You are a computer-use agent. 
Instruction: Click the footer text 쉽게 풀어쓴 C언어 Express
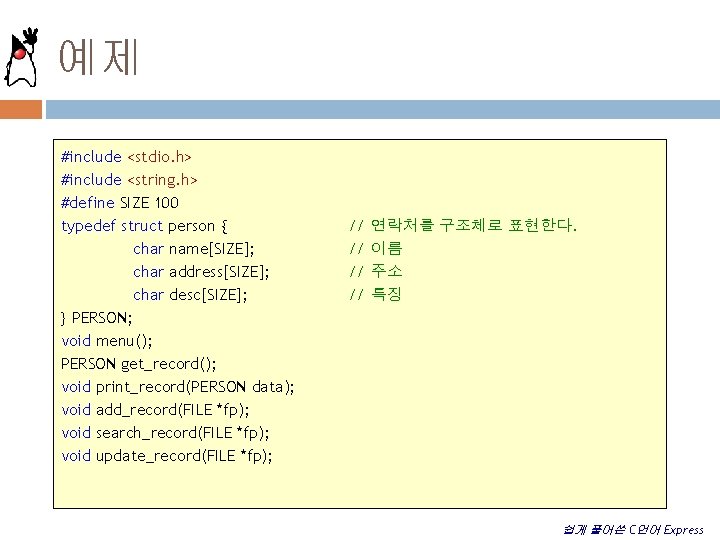[633, 530]
